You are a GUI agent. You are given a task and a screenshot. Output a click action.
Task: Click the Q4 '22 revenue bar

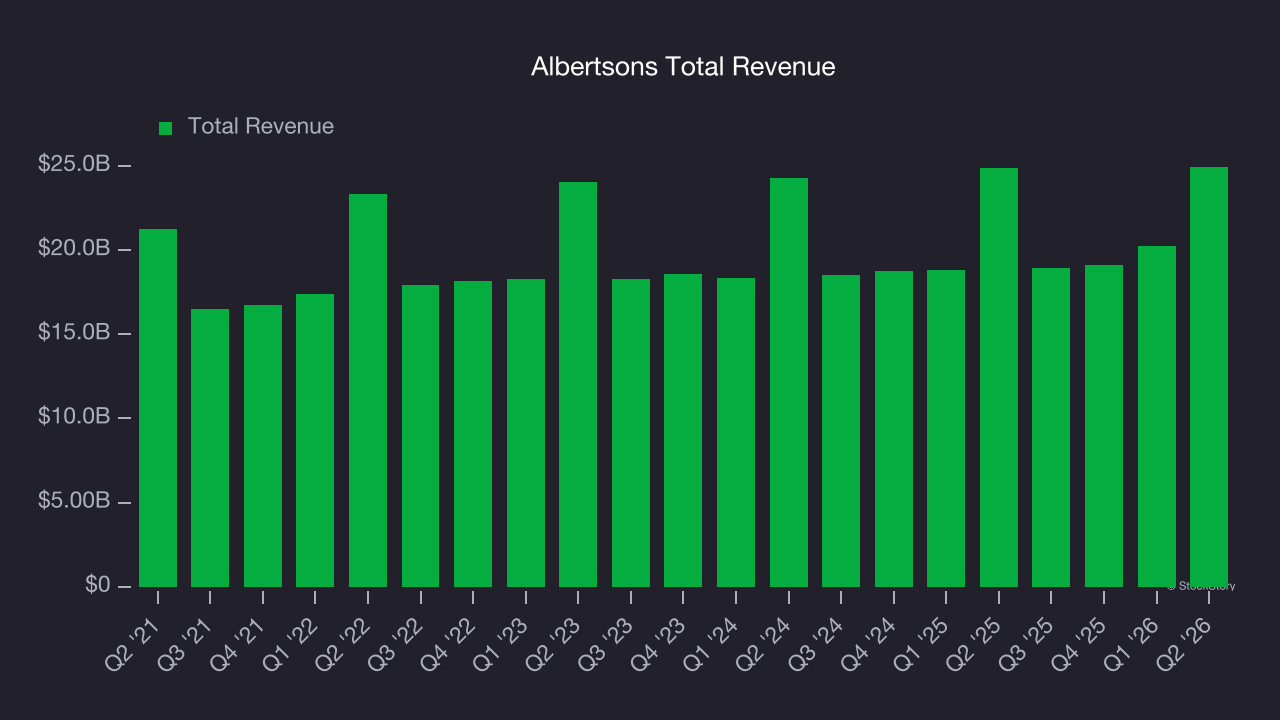coord(473,434)
